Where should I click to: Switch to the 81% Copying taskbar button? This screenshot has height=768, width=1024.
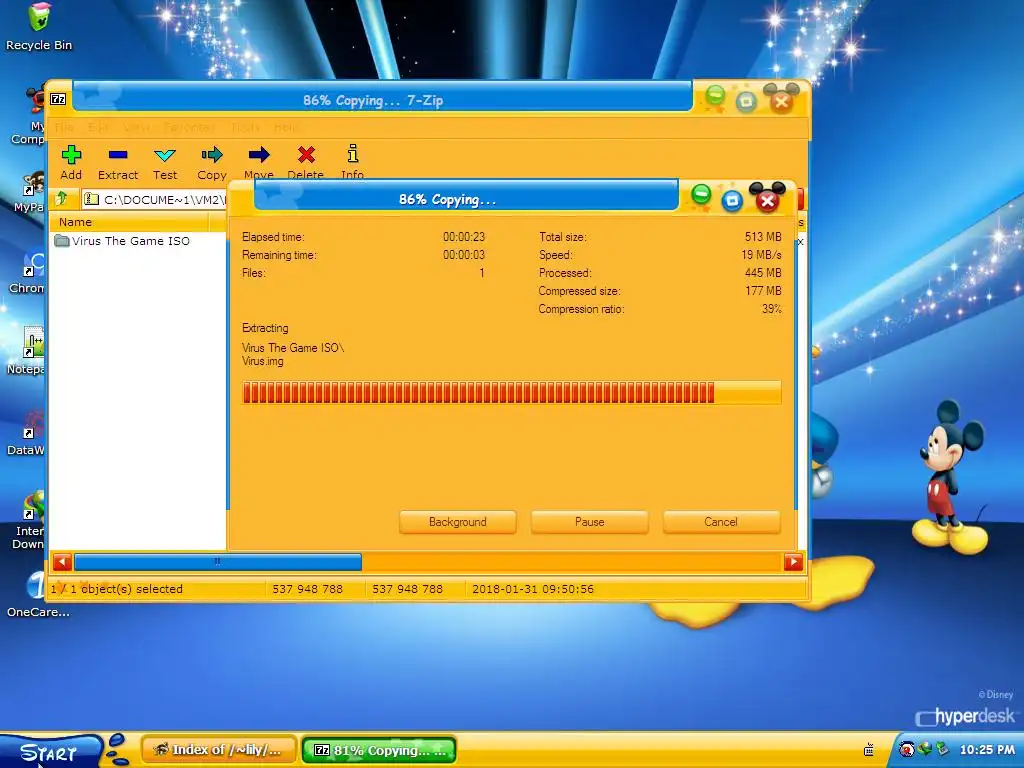pos(379,750)
